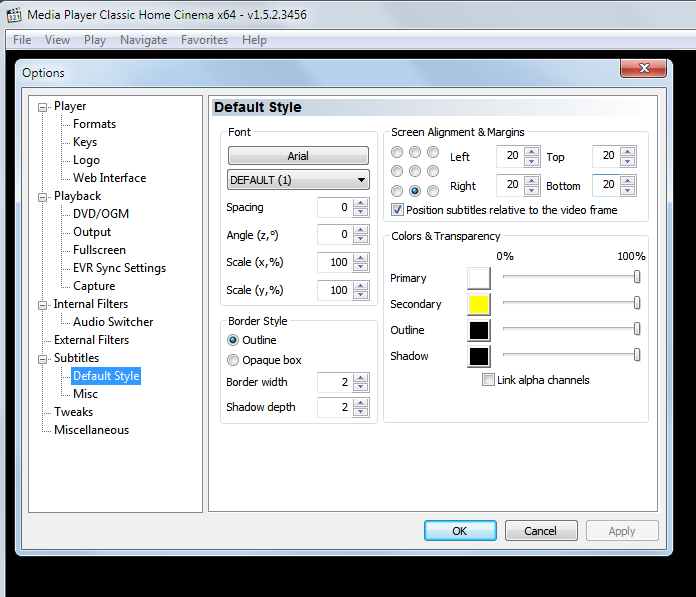The image size is (696, 597).
Task: Increase Angle (z) value with up arrow
Action: pyautogui.click(x=360, y=230)
